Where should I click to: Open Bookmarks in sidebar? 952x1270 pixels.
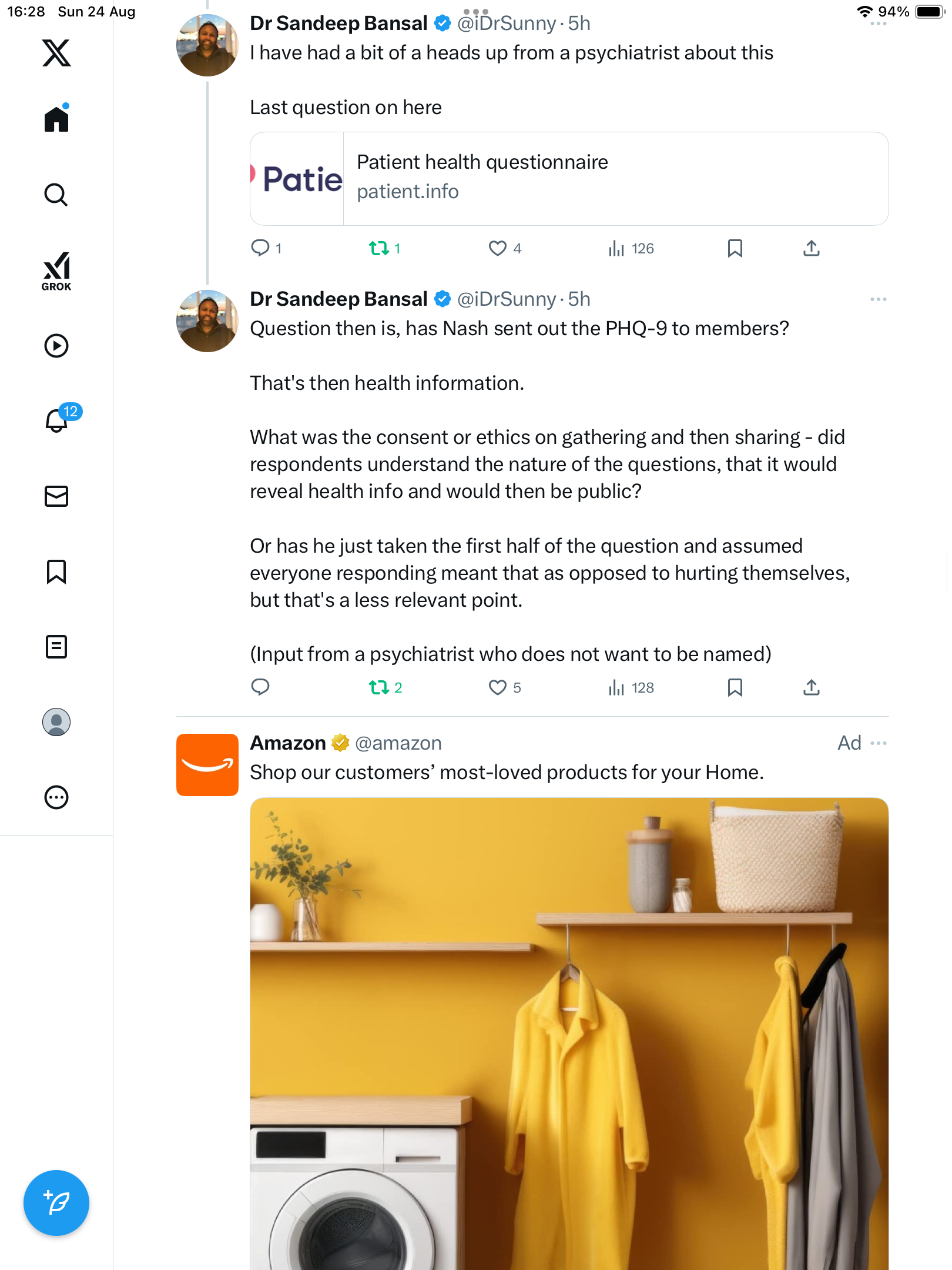tap(56, 571)
